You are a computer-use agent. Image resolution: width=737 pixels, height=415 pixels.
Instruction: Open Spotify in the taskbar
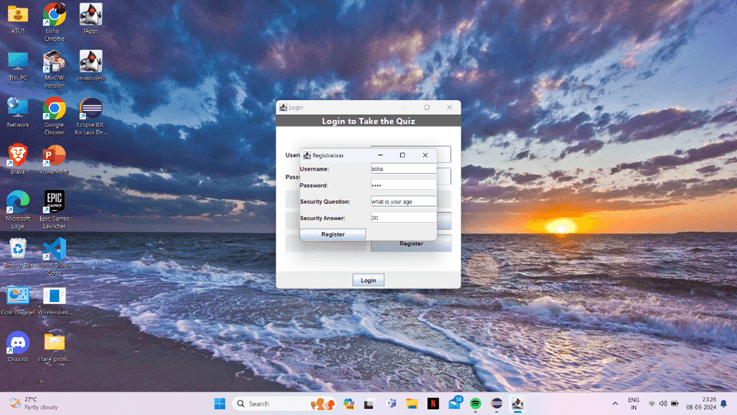475,404
